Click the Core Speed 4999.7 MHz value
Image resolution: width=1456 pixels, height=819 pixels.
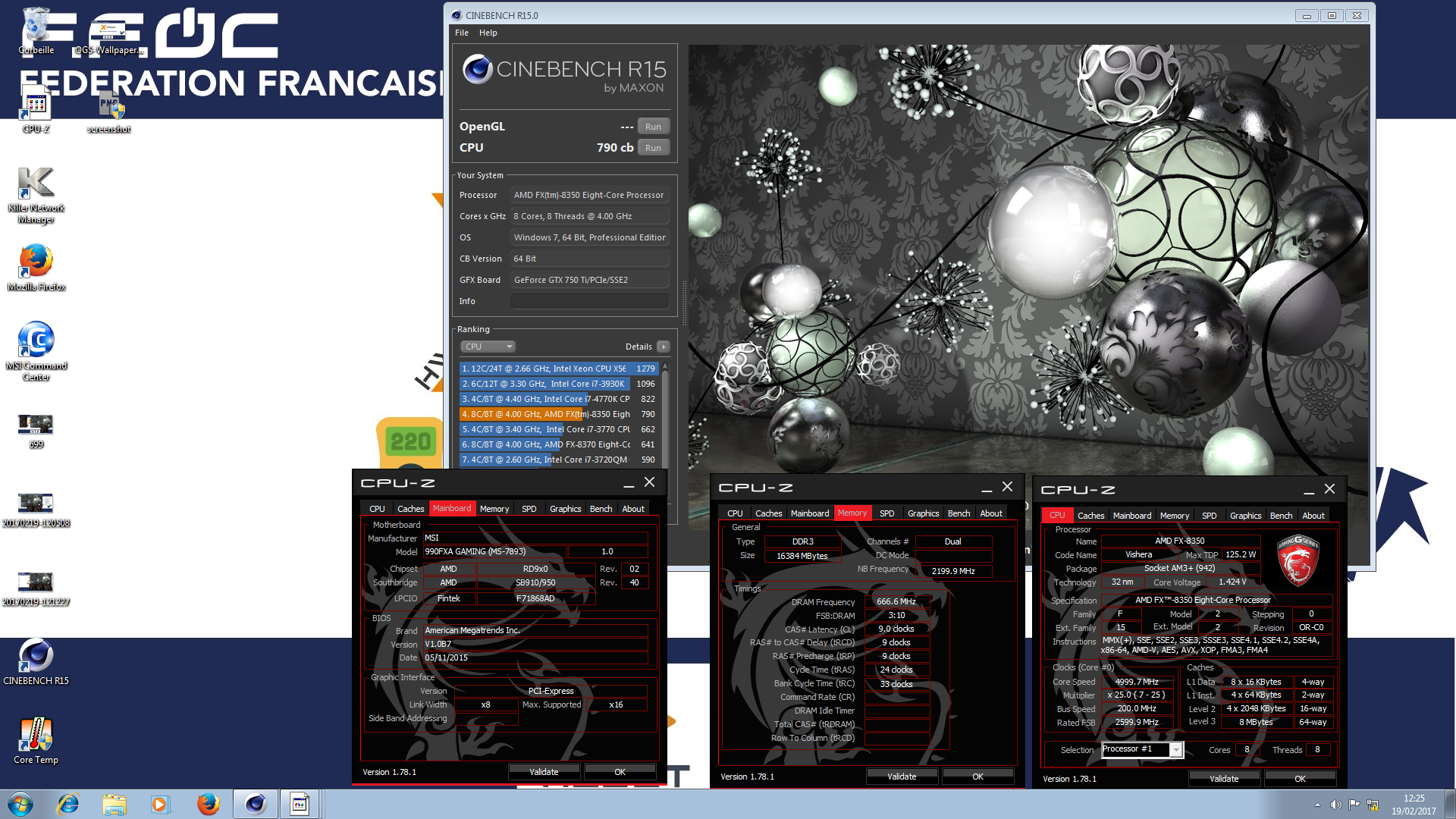(1136, 682)
